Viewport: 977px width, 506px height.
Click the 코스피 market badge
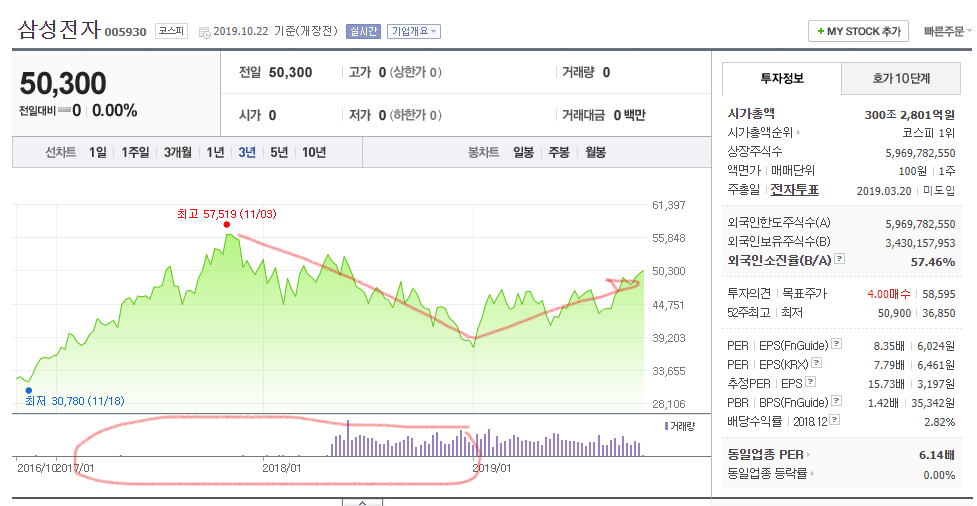click(x=171, y=31)
